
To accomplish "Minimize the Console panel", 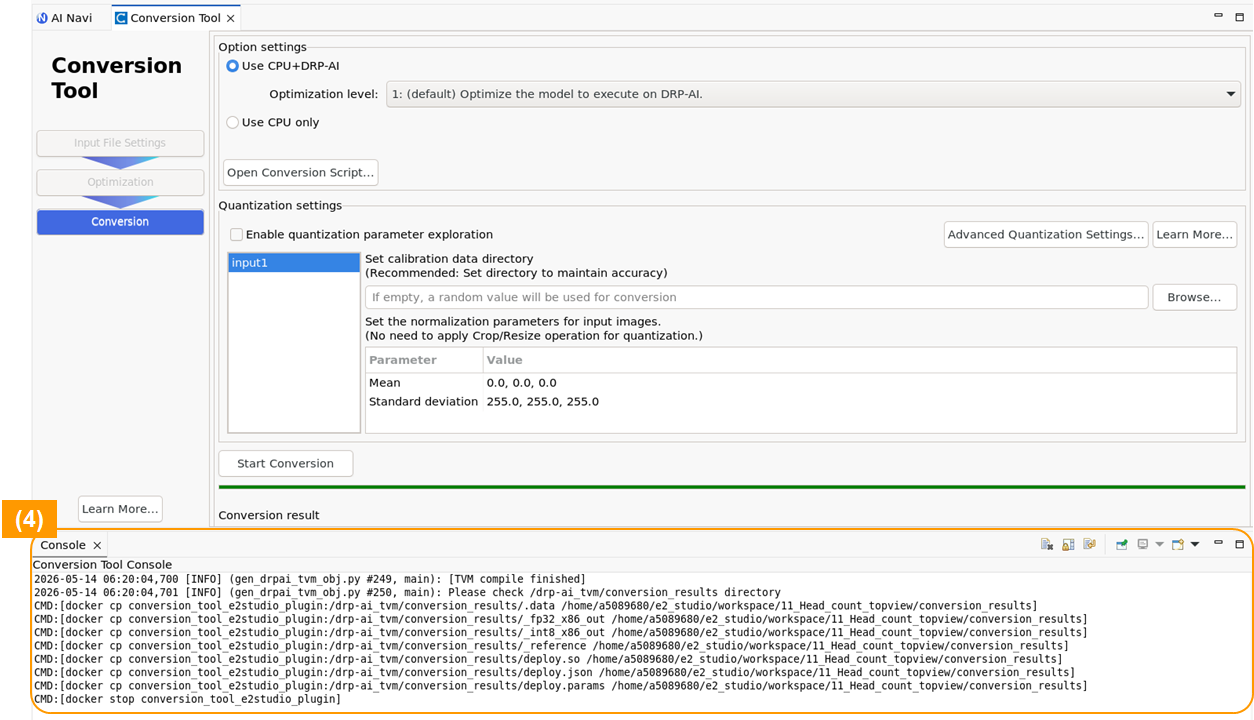I will click(1218, 543).
